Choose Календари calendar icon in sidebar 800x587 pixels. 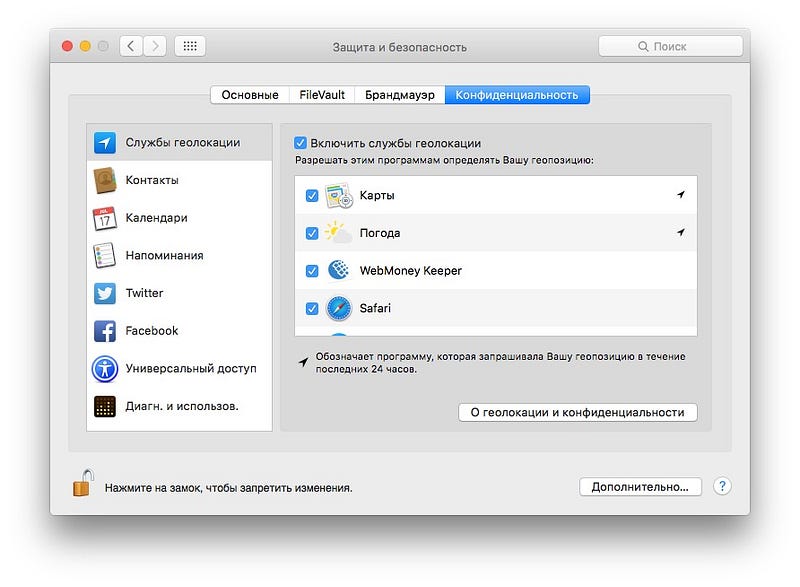[x=105, y=218]
